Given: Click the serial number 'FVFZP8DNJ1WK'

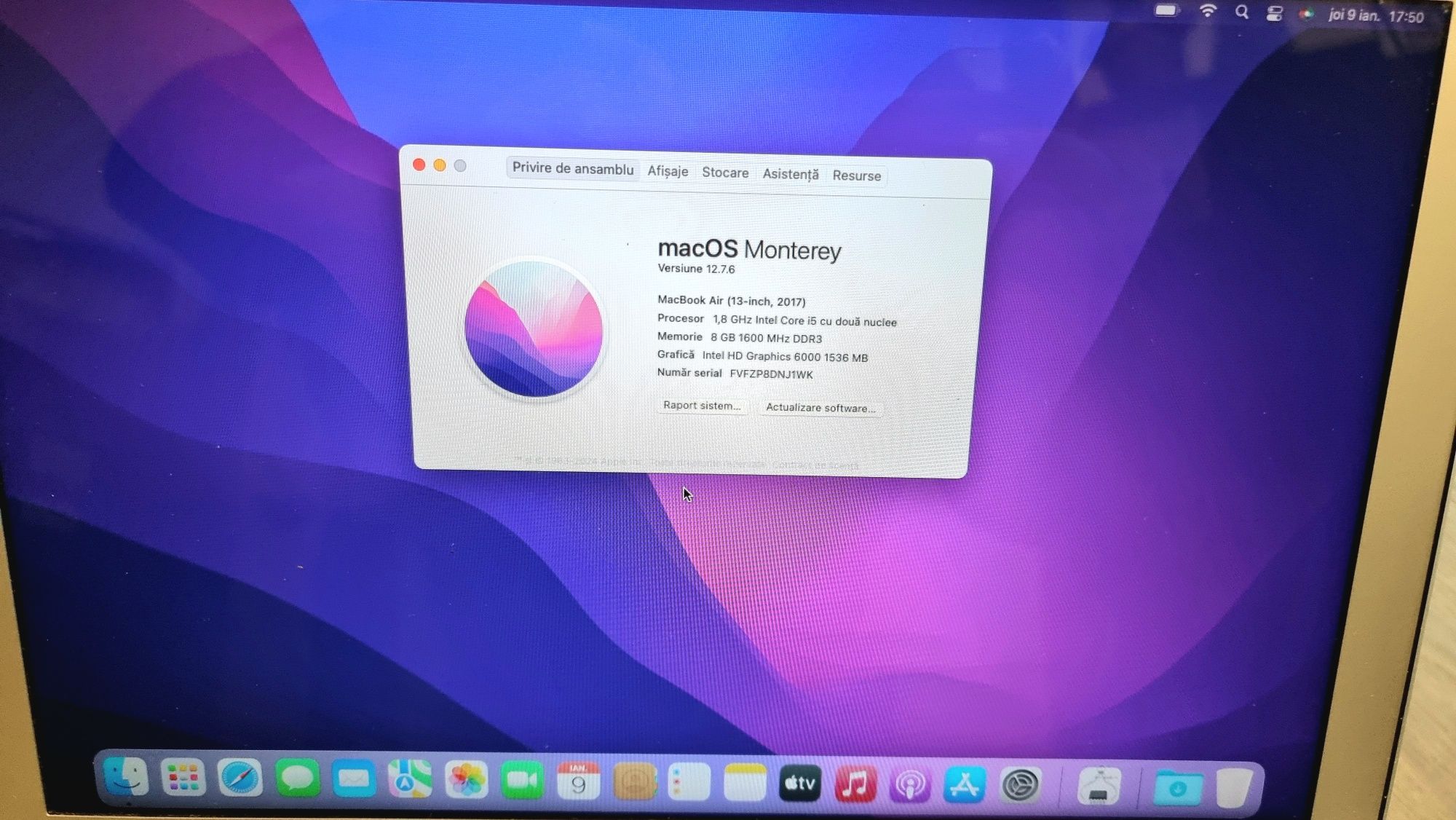Looking at the screenshot, I should click(x=772, y=374).
